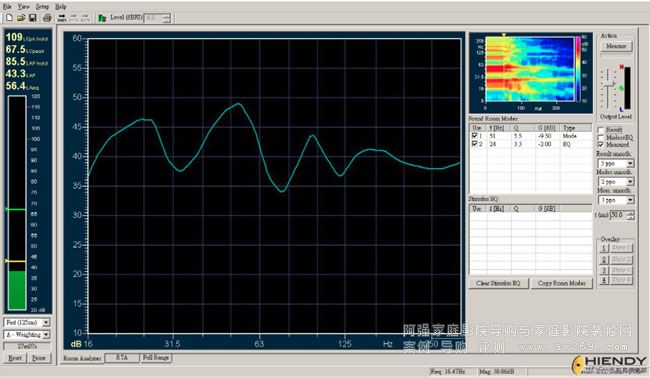The width and height of the screenshot is (650, 378).
Task: Select overlay slot 1 button
Action: tap(604, 248)
